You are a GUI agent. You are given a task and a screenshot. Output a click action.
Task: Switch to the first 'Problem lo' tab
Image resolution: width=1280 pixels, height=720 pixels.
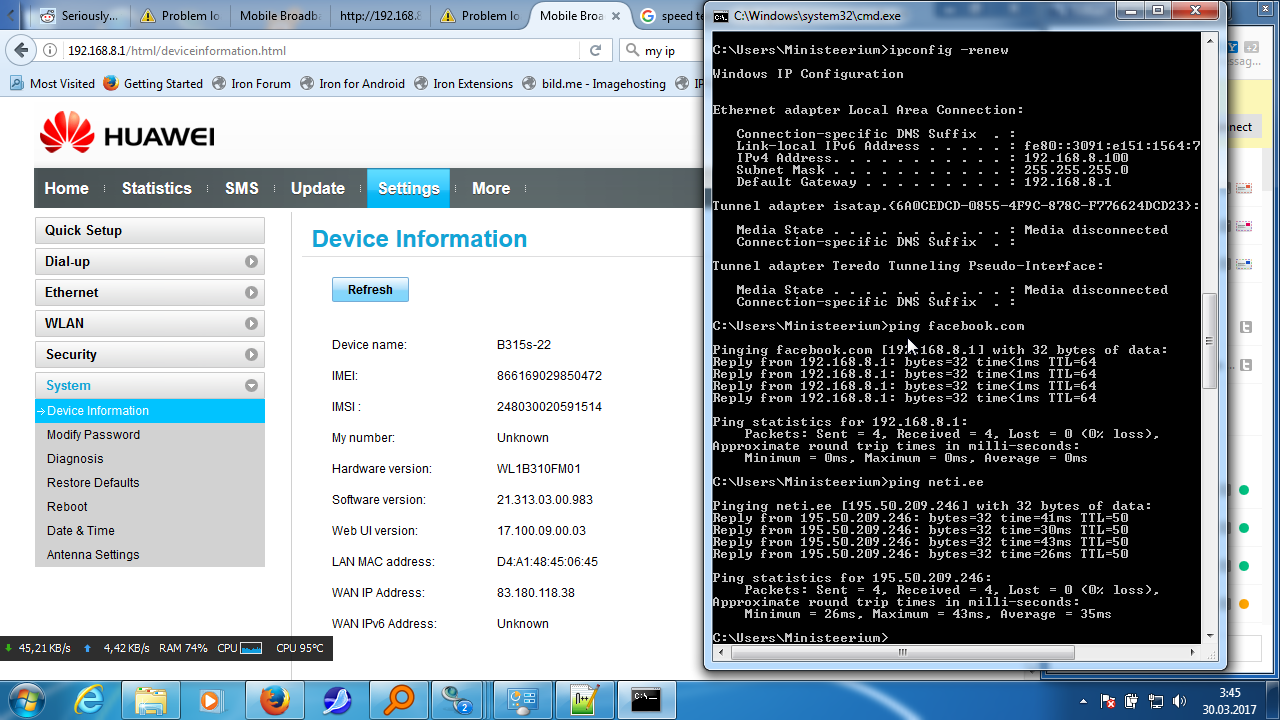pyautogui.click(x=180, y=16)
